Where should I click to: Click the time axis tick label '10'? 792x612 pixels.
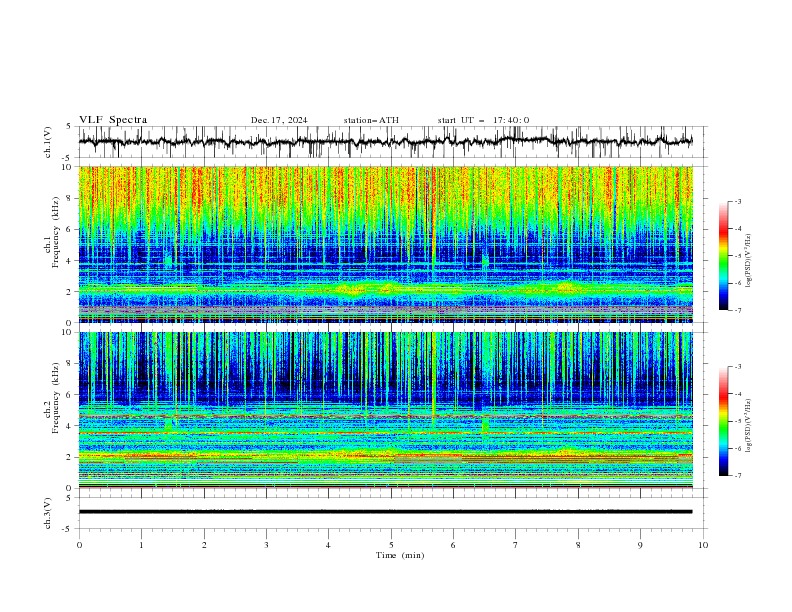[x=703, y=545]
